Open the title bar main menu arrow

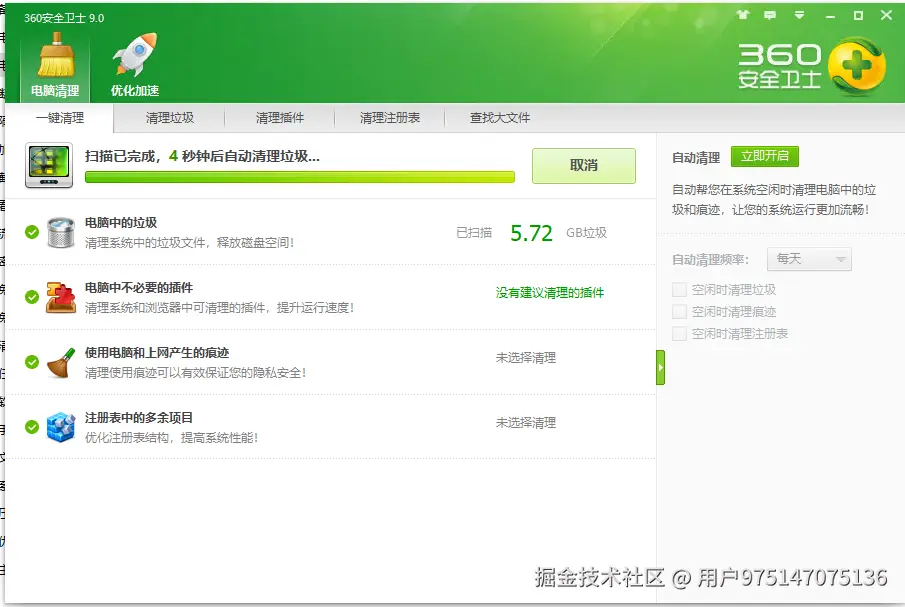point(799,15)
